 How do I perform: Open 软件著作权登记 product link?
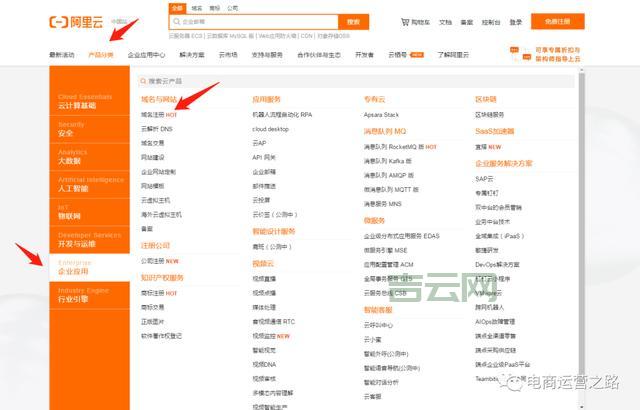161,336
